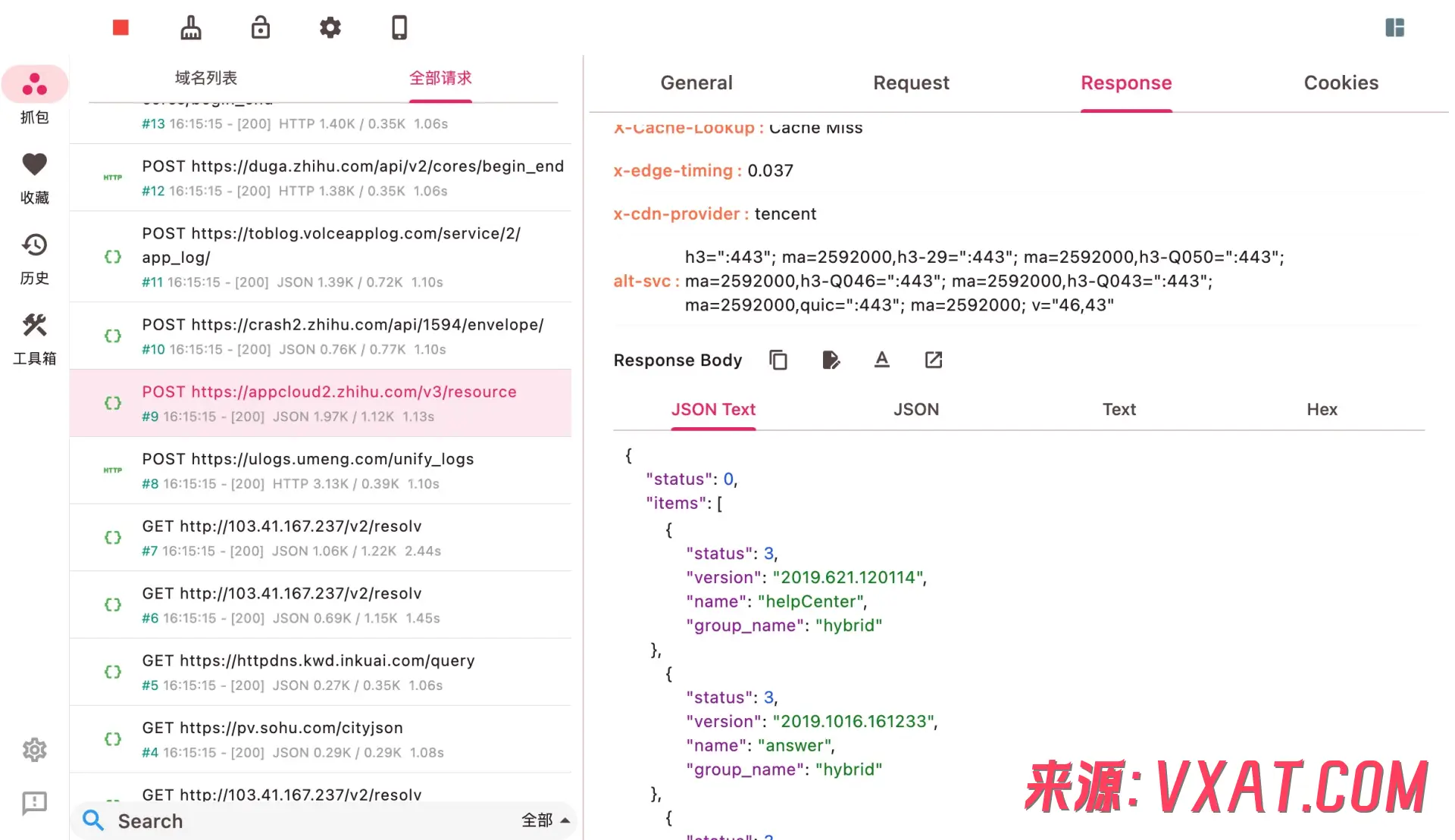Select the POST crash2.zhihu.com envelope request
Screen dimensions: 1455x840
[321, 336]
